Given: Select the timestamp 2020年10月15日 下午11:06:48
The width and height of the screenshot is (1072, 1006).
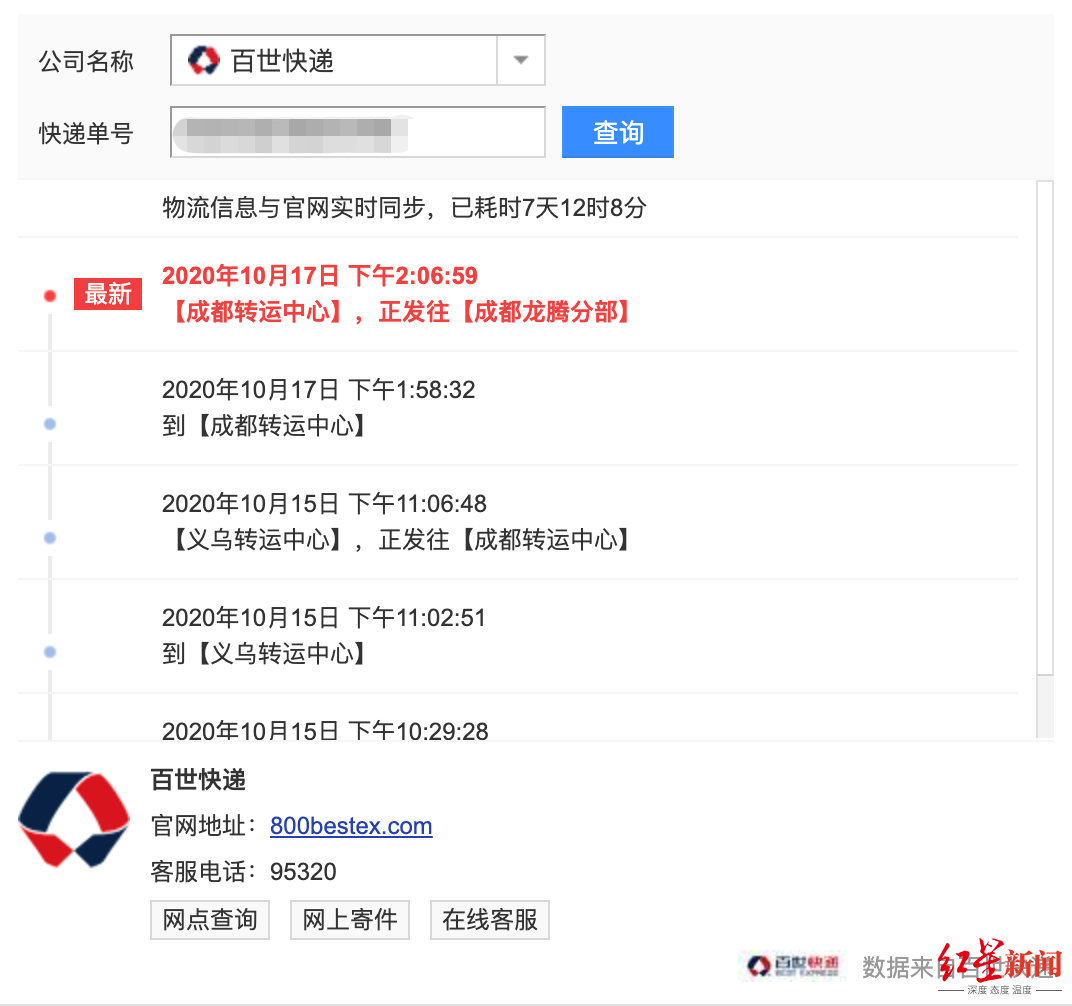Looking at the screenshot, I should [x=324, y=504].
